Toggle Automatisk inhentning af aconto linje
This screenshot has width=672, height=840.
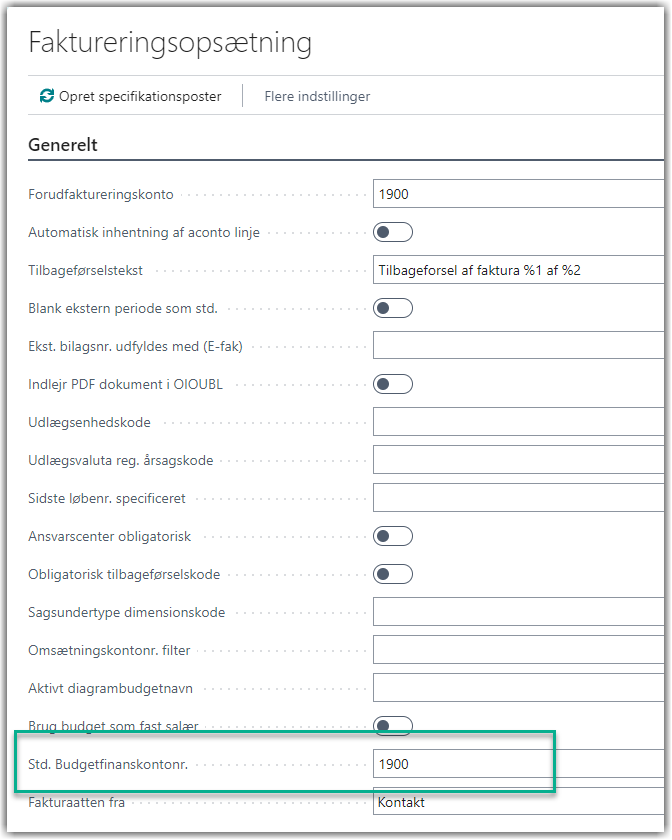(x=393, y=232)
